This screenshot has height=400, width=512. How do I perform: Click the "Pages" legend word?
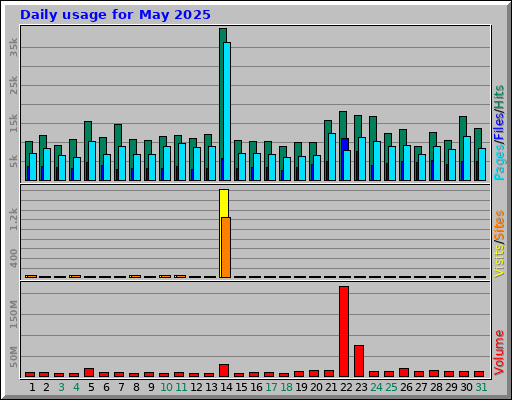(499, 162)
